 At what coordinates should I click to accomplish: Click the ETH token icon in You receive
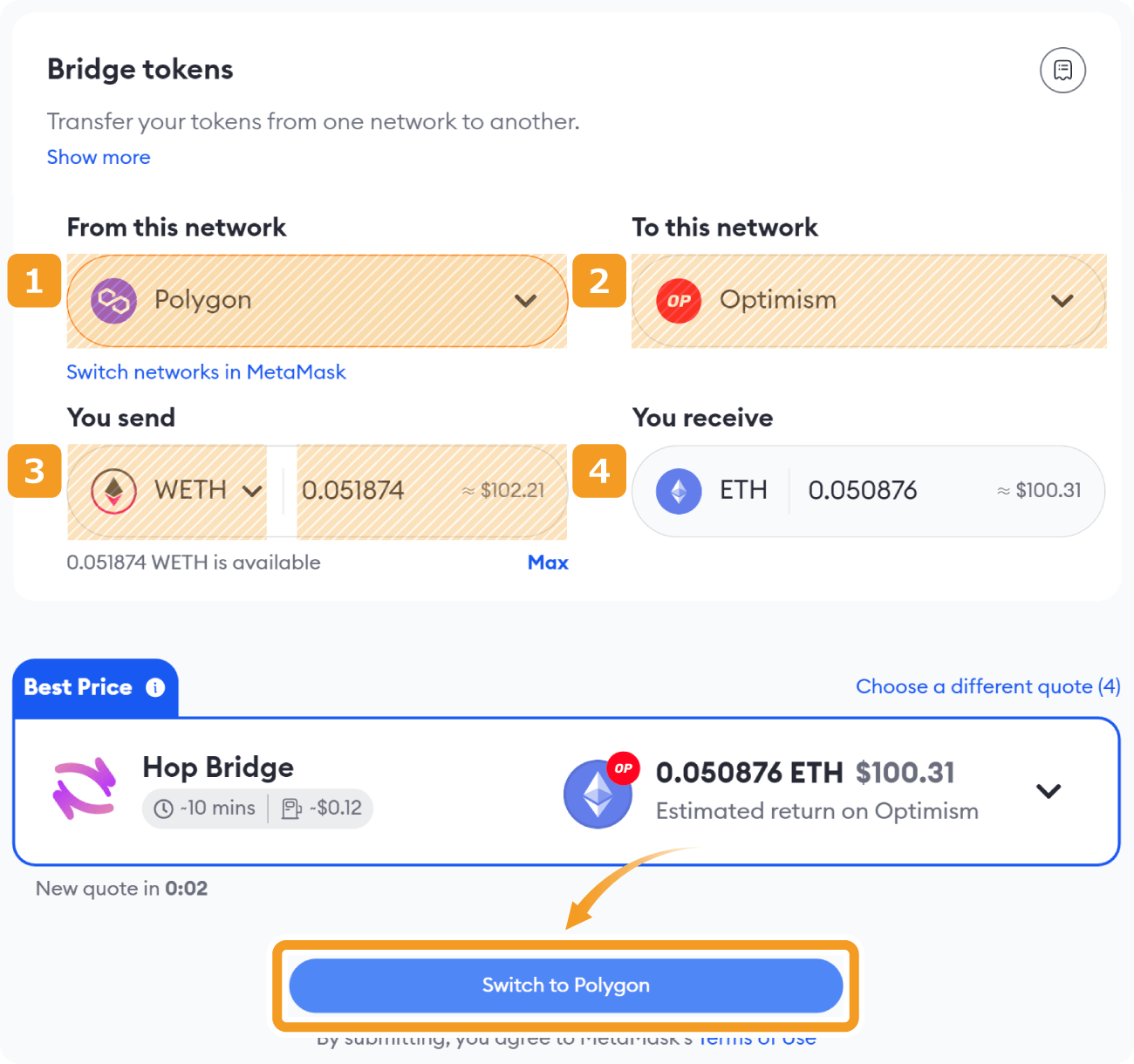point(679,491)
